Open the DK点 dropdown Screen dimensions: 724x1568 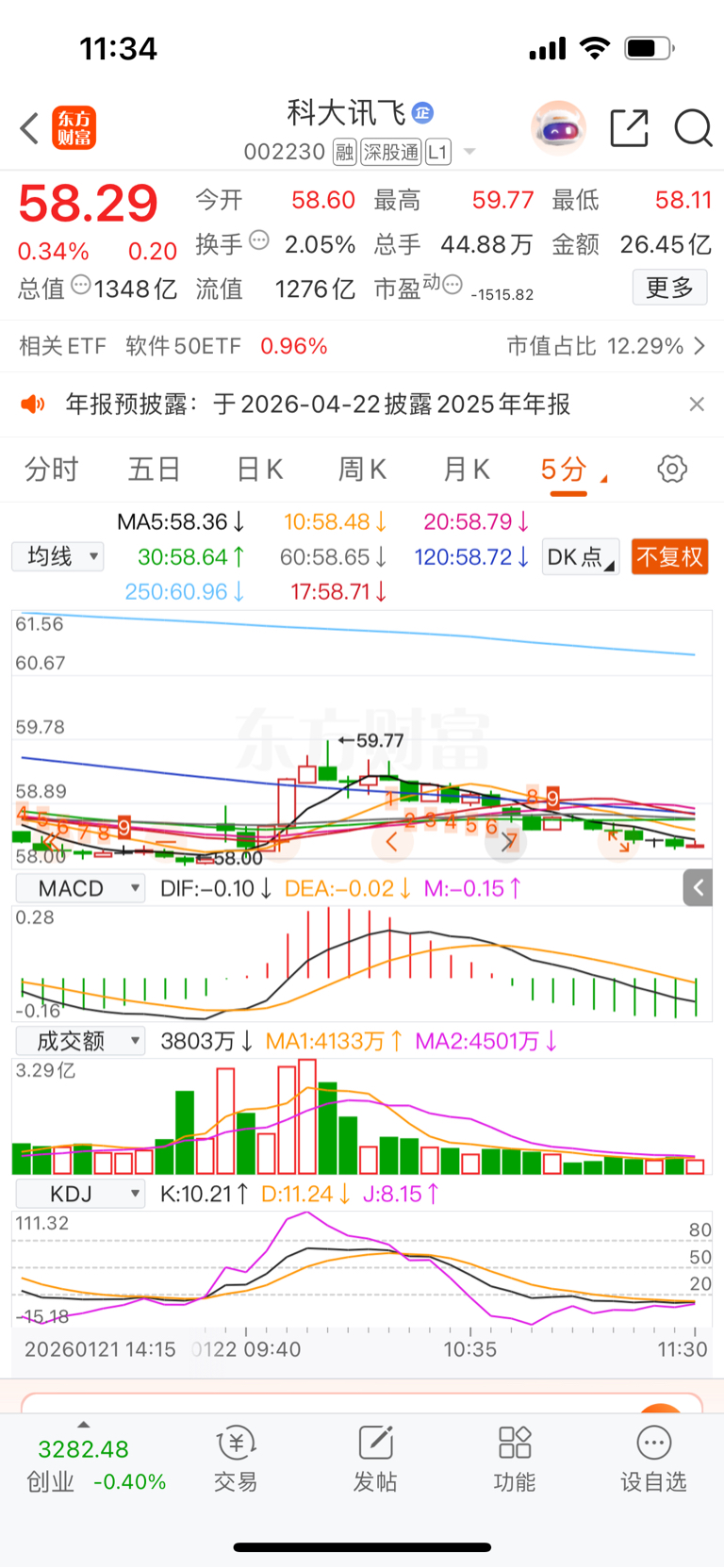[x=581, y=556]
